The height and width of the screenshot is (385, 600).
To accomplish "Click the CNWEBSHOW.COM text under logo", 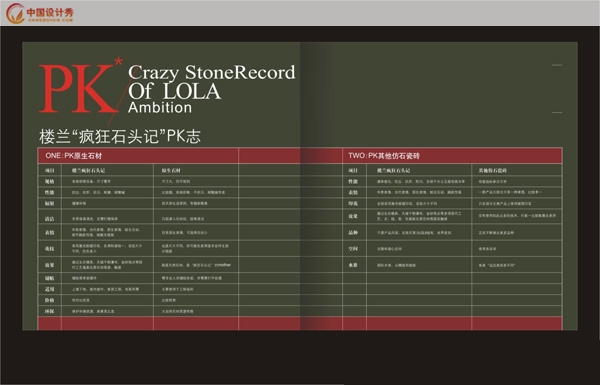I will coord(51,20).
